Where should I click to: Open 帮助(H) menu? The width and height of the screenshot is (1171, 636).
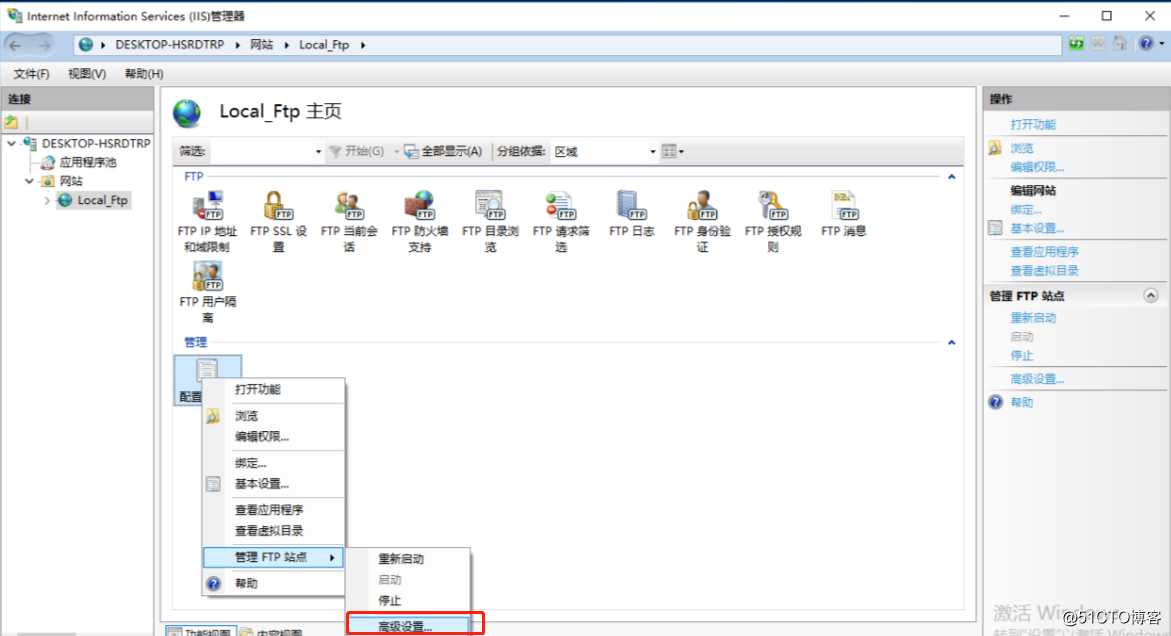tap(144, 73)
